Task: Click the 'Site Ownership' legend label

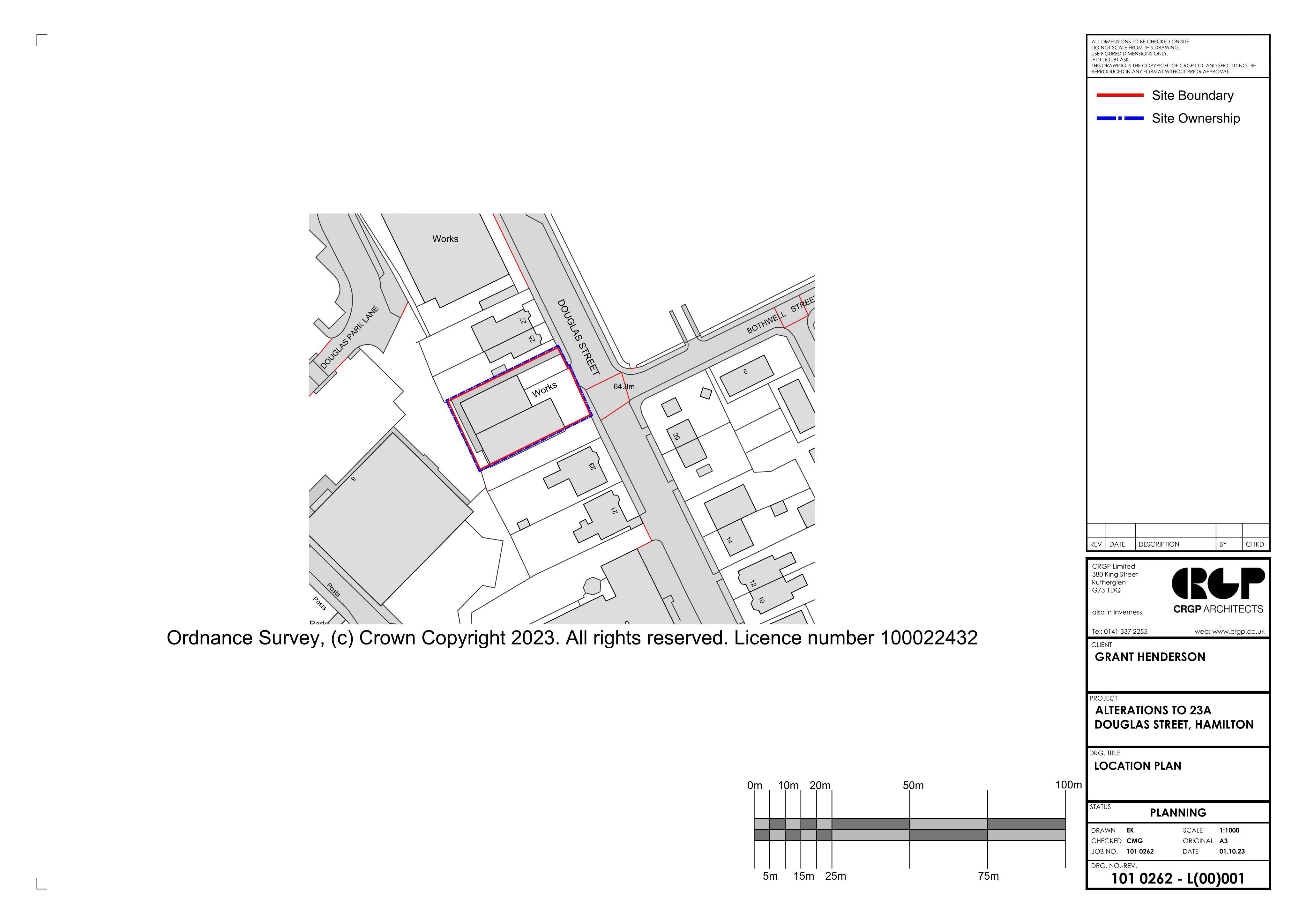Action: click(x=1195, y=118)
